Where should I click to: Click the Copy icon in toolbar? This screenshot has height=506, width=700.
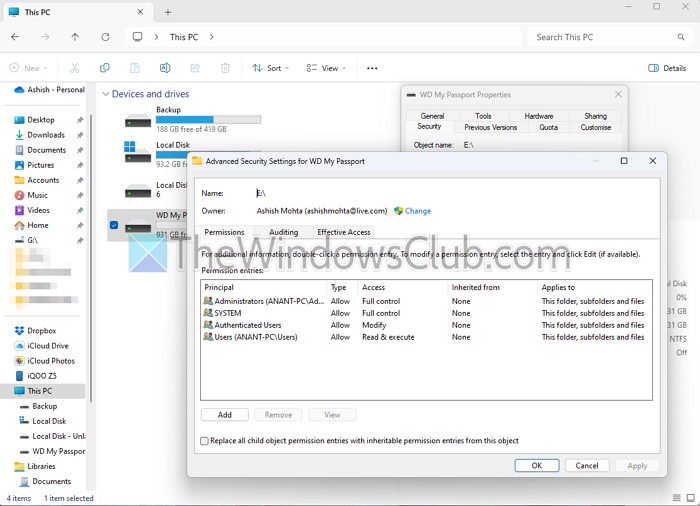point(104,68)
